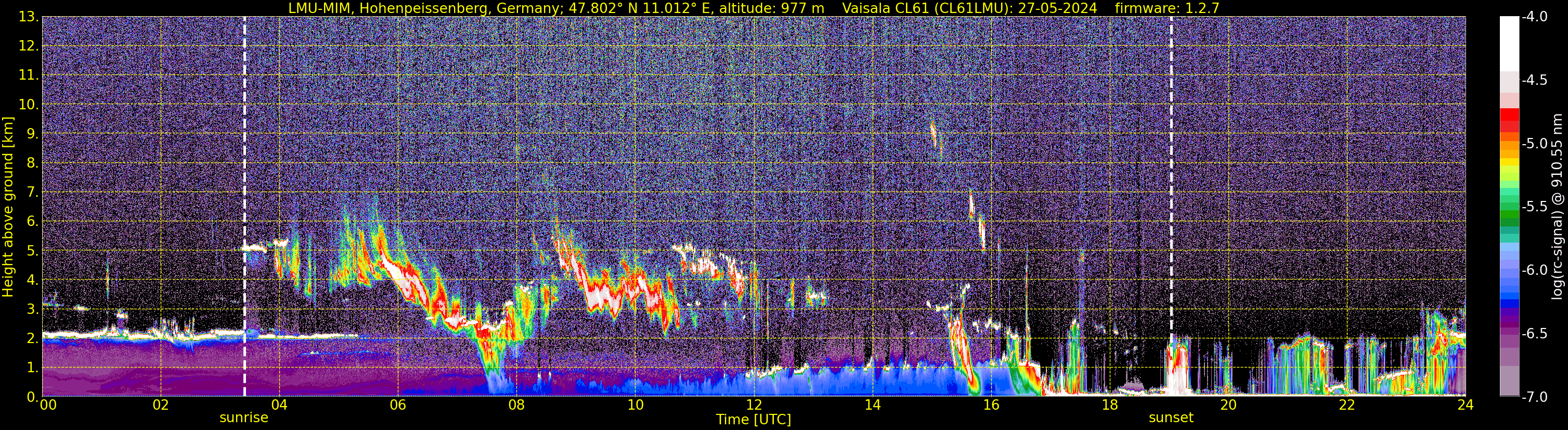Image resolution: width=1568 pixels, height=430 pixels.
Task: Click the dashed white sunset marker line
Action: [1171, 207]
